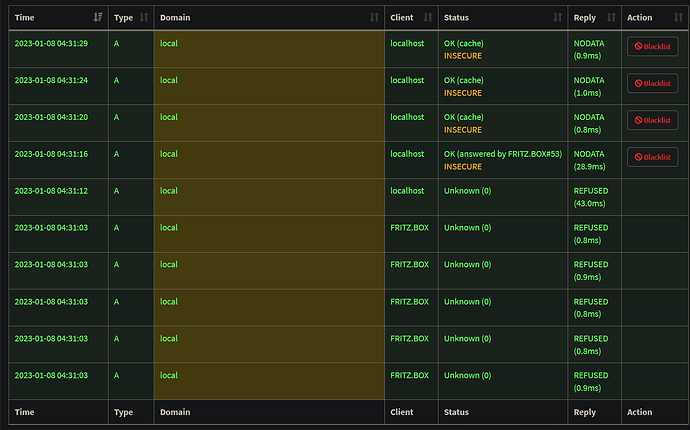Blacklist the 04:31:24 local query

pos(652,83)
